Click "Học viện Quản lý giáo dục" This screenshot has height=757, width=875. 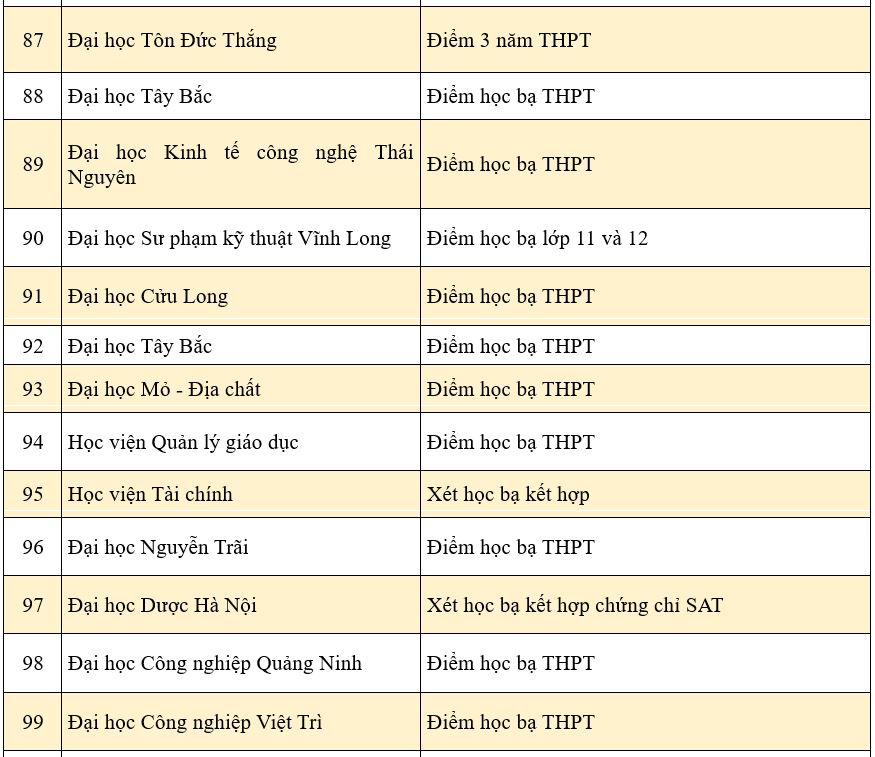pos(183,443)
